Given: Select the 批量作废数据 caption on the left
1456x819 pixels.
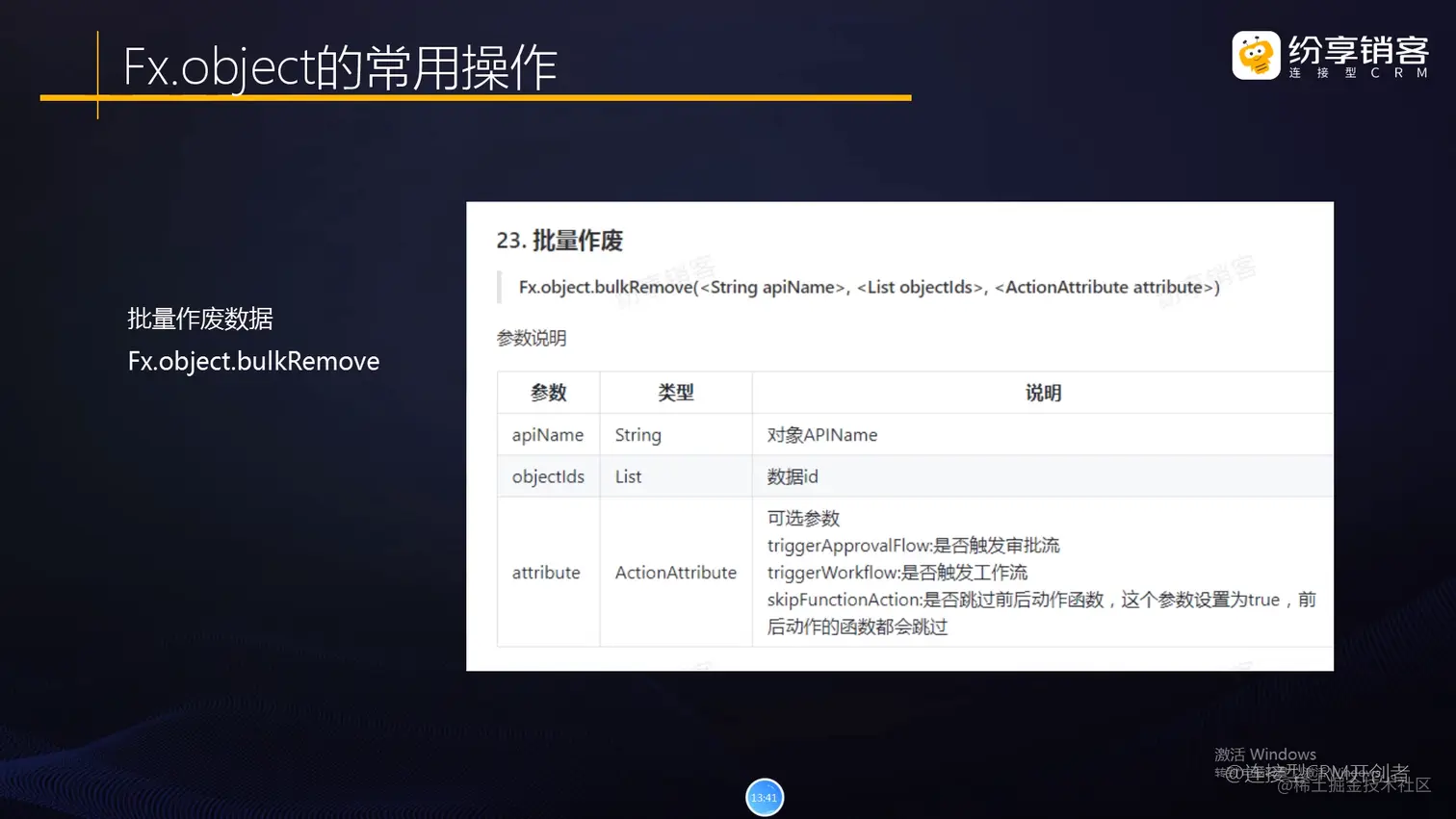Looking at the screenshot, I should (200, 319).
